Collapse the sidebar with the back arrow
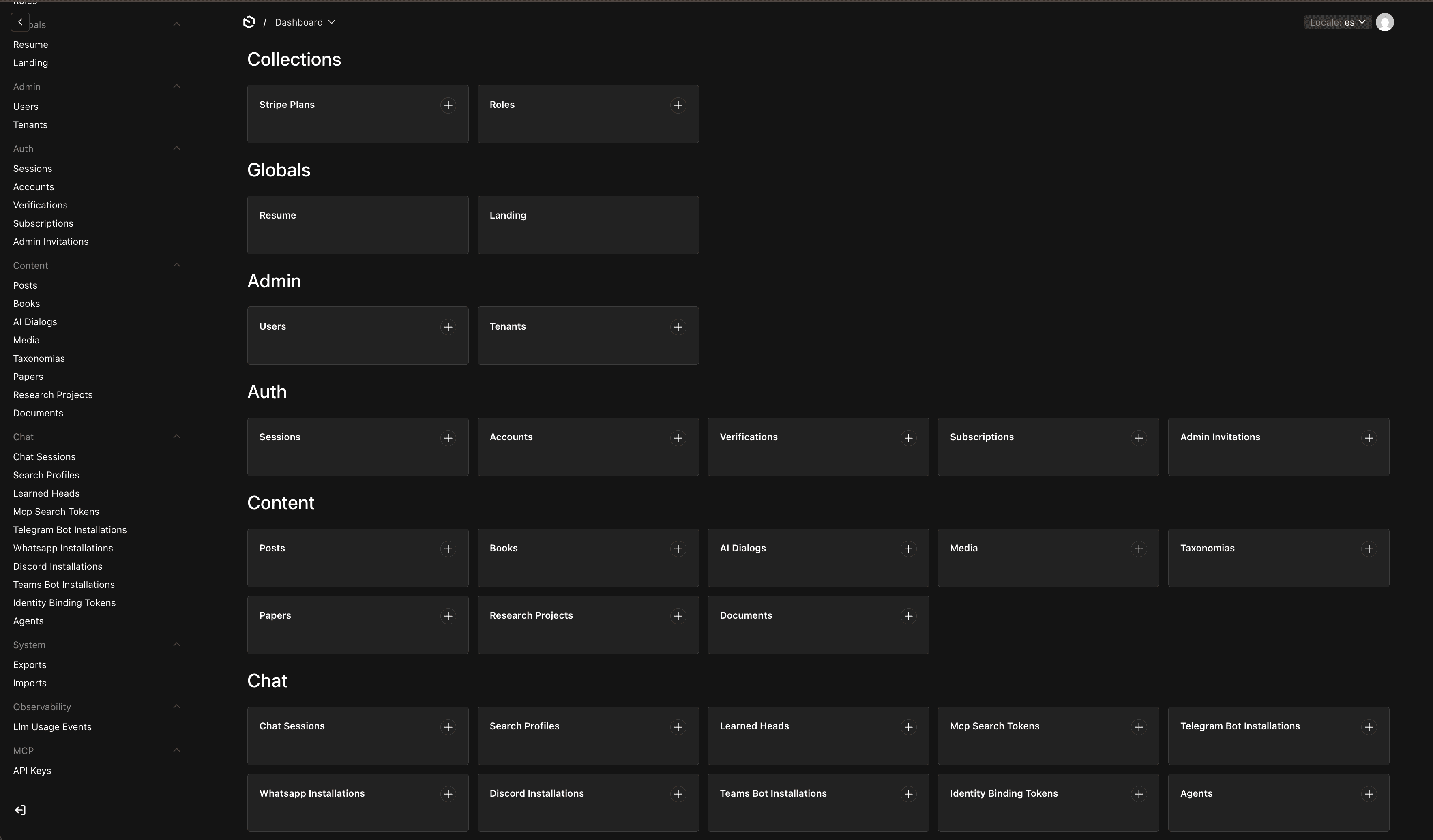The width and height of the screenshot is (1433, 840). (20, 22)
